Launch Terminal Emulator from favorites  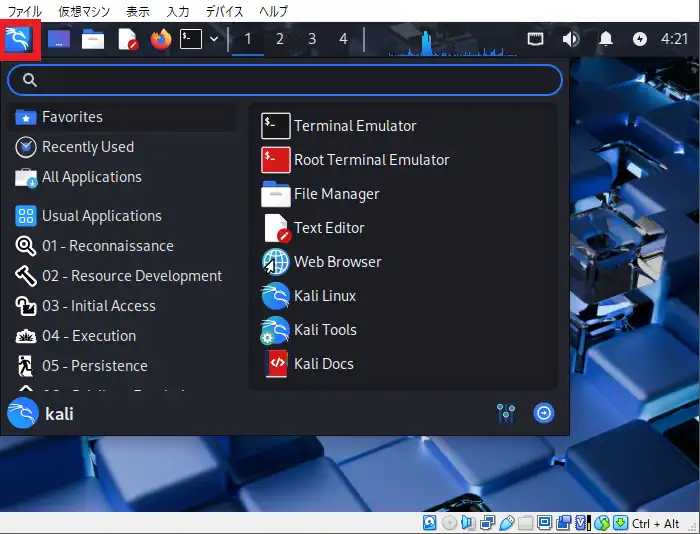(402, 126)
